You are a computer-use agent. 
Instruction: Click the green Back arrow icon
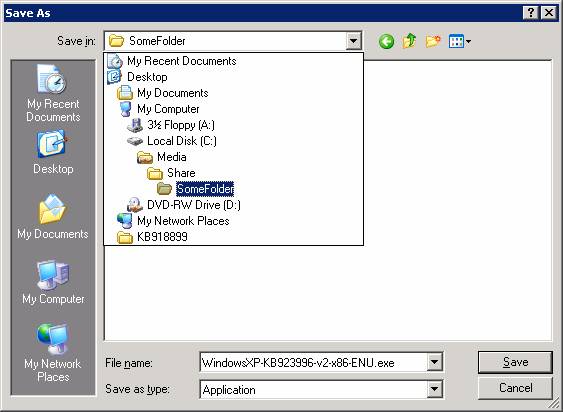click(x=386, y=41)
